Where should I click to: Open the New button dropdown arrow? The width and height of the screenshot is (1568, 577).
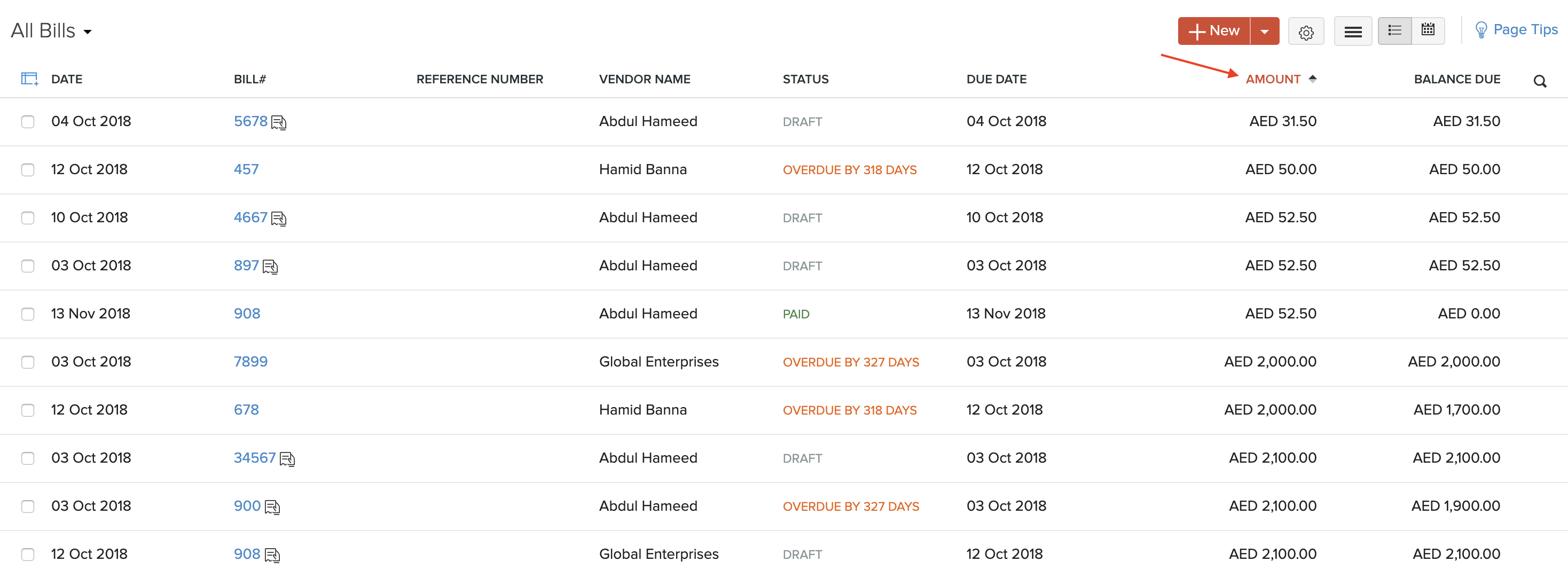1264,32
